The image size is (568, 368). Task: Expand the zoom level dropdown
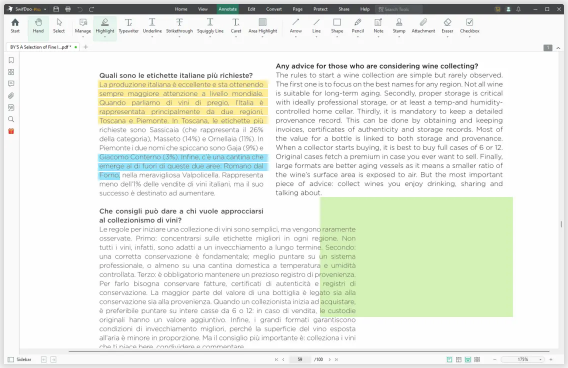point(540,359)
